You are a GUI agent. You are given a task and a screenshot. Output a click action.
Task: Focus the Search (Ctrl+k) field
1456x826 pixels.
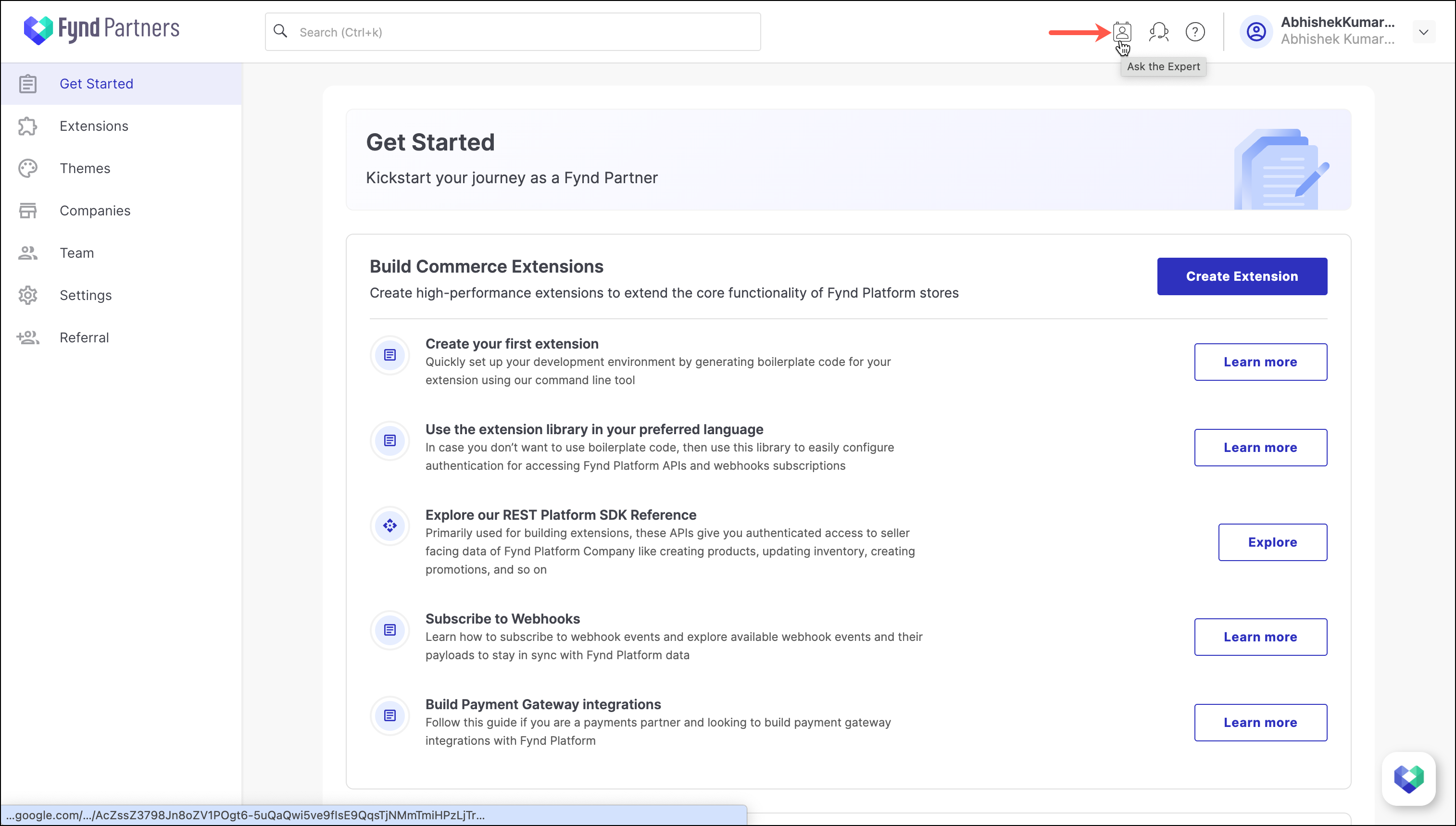point(513,32)
